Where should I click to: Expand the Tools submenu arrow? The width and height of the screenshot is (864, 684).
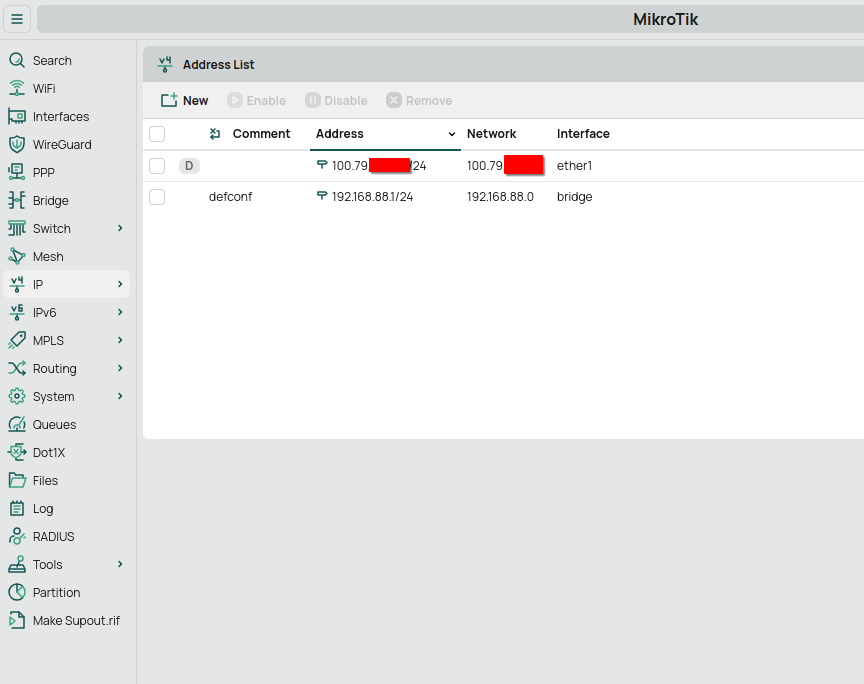[x=120, y=565]
